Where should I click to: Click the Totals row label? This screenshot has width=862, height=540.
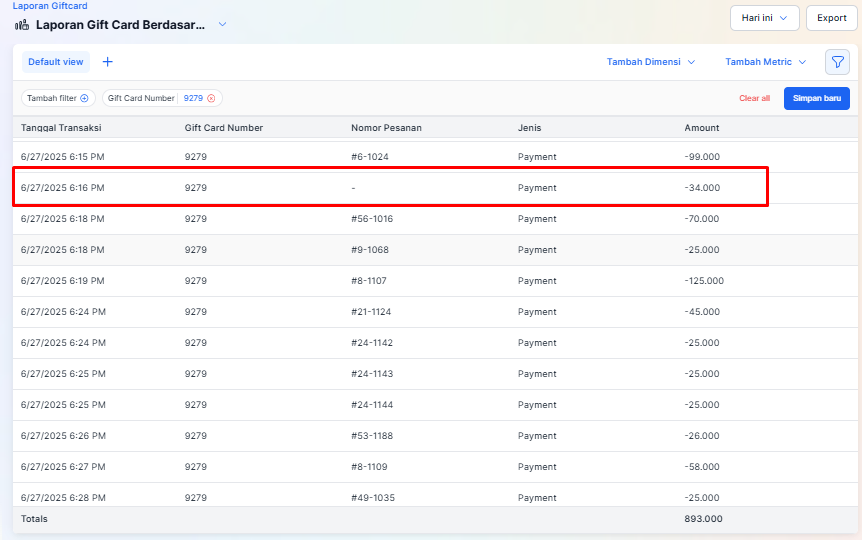[x=34, y=519]
